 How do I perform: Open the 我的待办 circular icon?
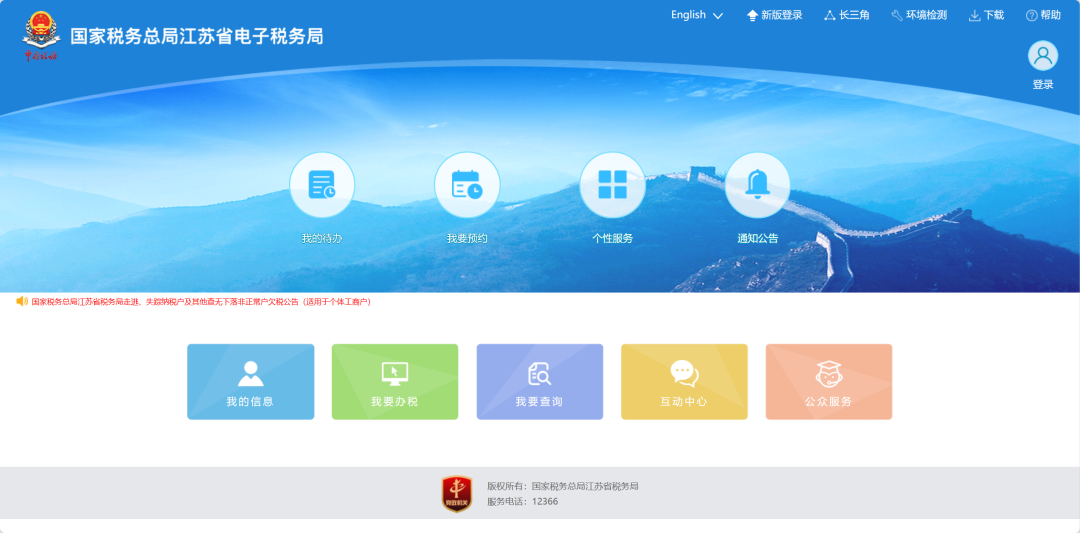click(x=322, y=185)
